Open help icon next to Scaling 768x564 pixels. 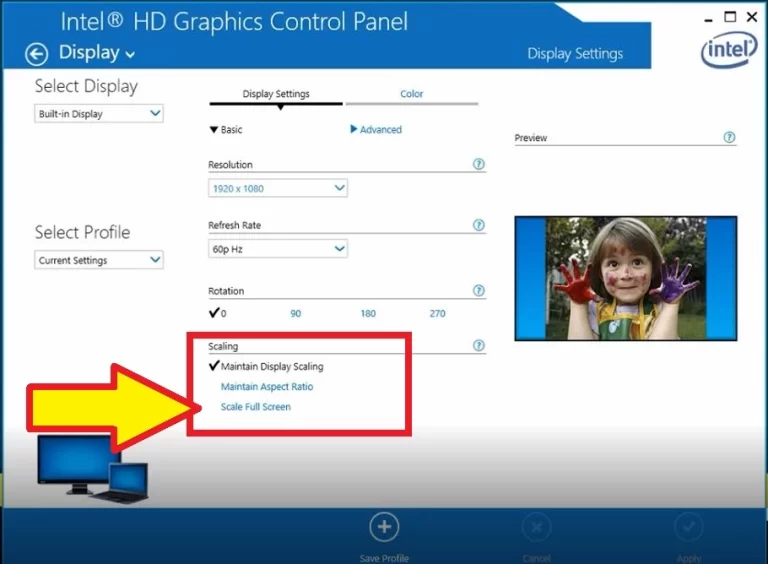tap(478, 346)
